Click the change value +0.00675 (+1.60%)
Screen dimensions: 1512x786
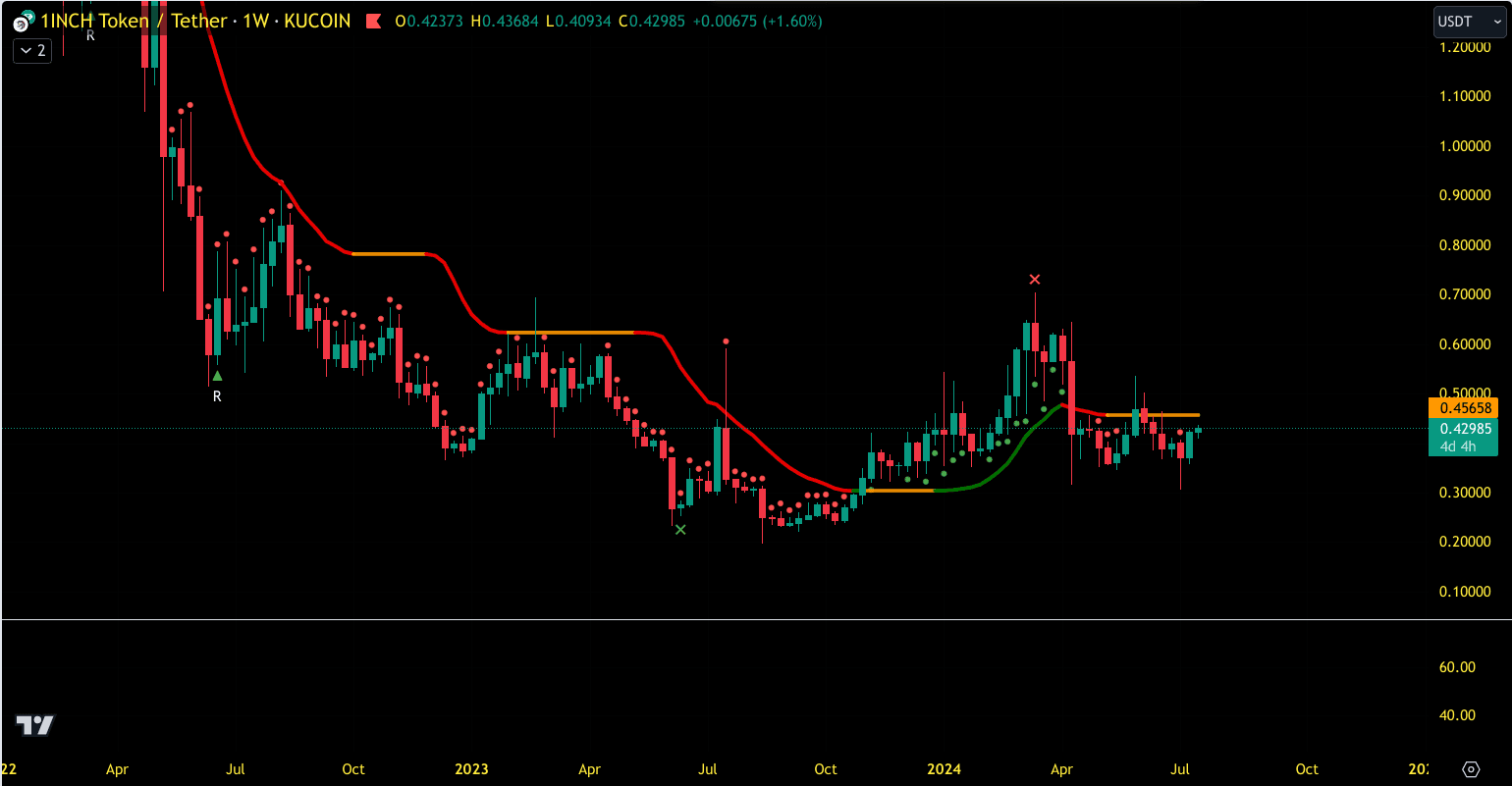[758, 22]
